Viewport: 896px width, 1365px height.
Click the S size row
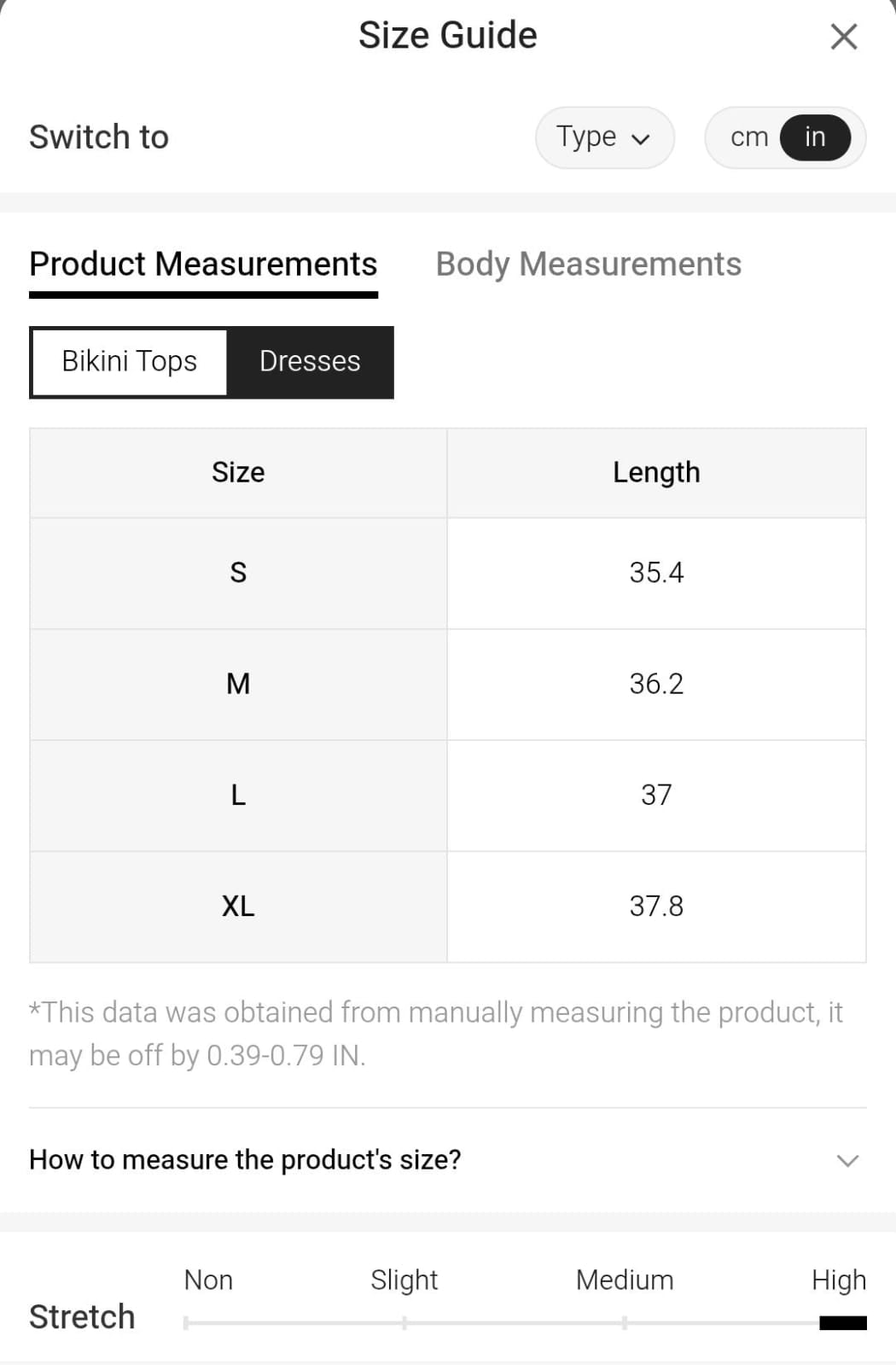click(238, 573)
